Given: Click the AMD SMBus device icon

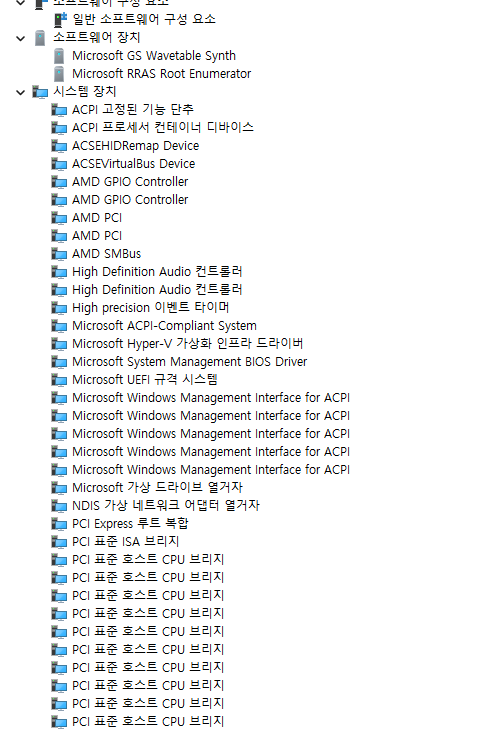Looking at the screenshot, I should tap(59, 254).
